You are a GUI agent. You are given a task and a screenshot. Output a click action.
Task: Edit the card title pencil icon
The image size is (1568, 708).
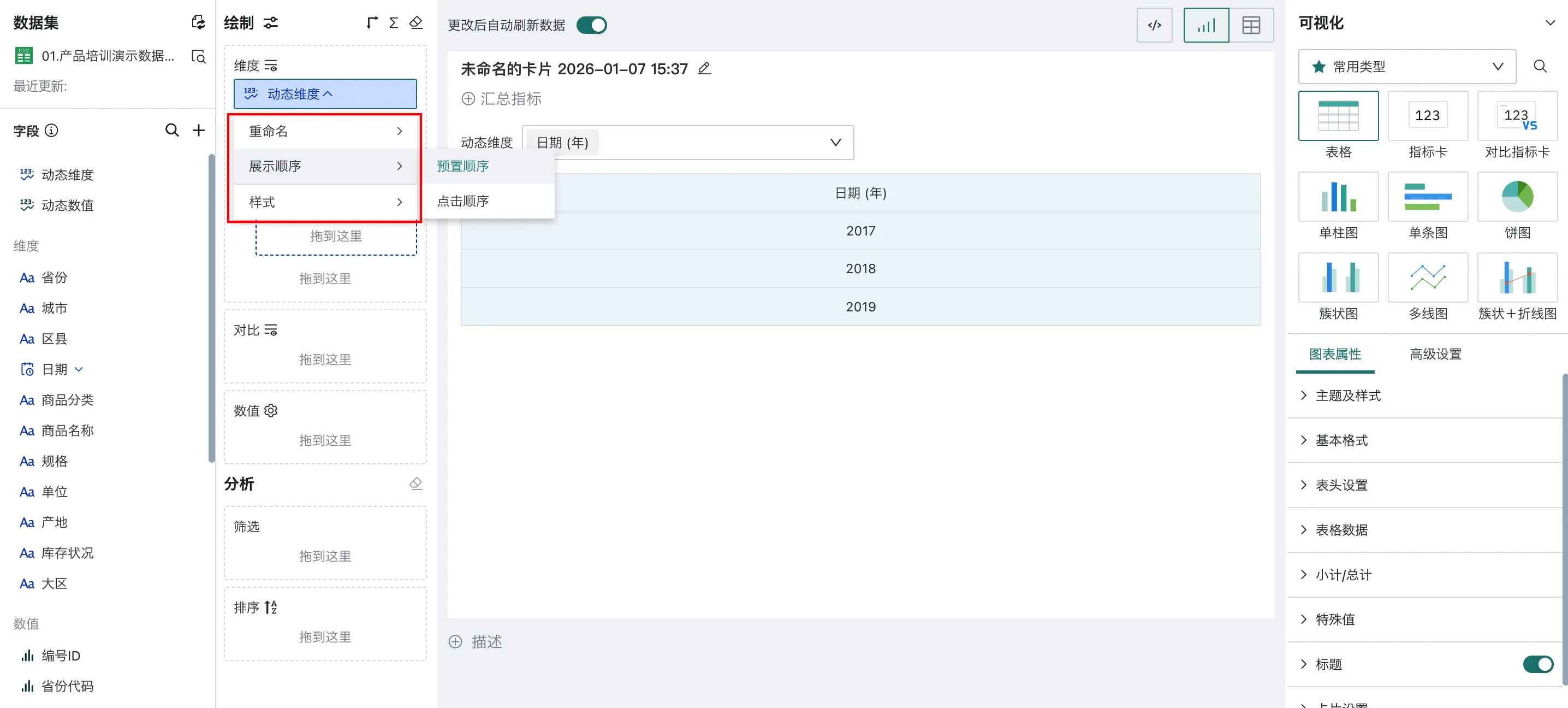[704, 68]
